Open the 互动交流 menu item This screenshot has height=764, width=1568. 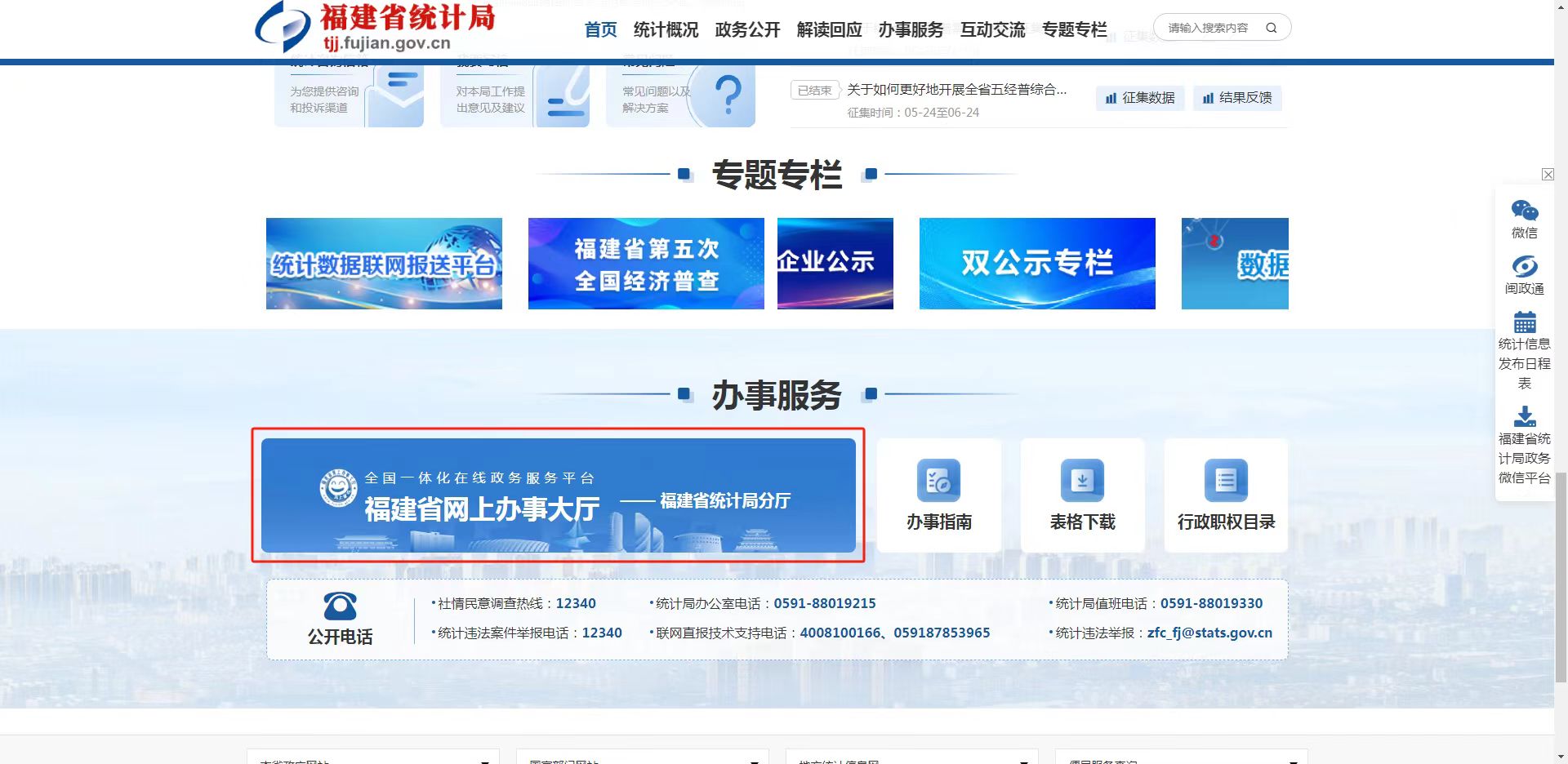(x=993, y=29)
